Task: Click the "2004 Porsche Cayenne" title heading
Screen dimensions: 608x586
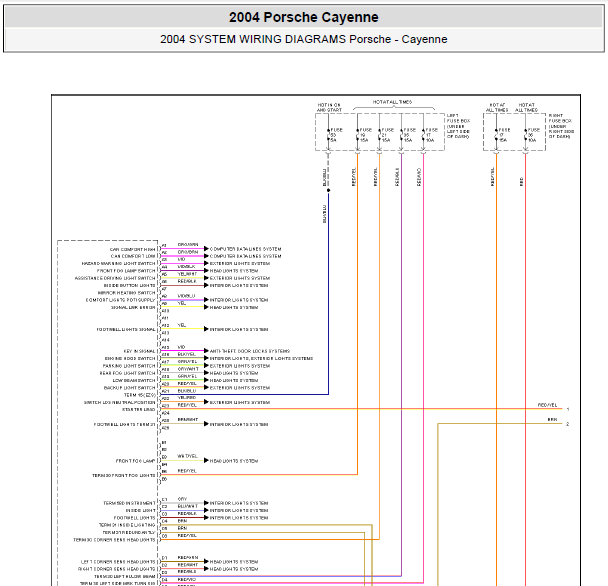Action: point(303,17)
